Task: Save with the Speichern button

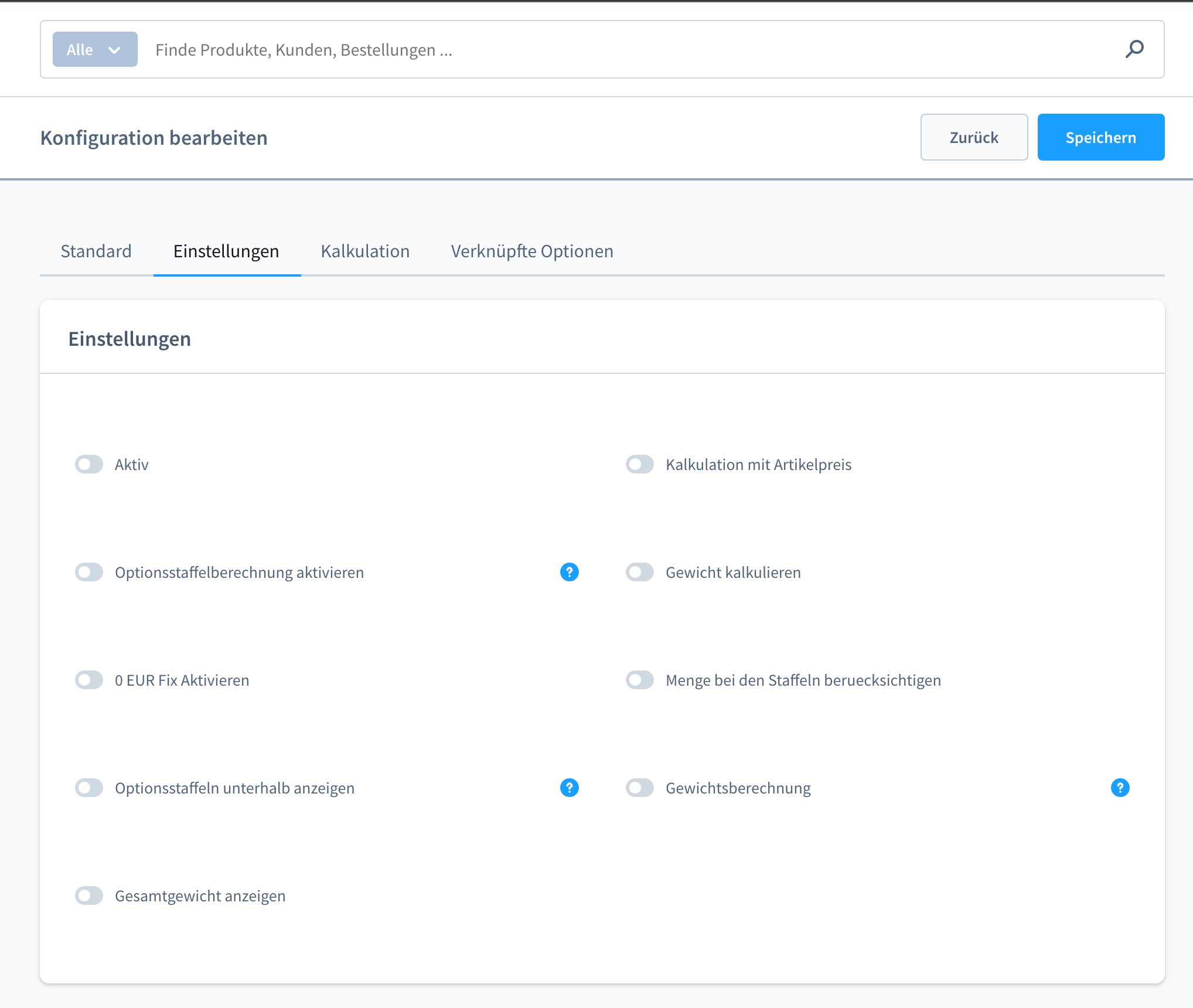Action: (x=1101, y=137)
